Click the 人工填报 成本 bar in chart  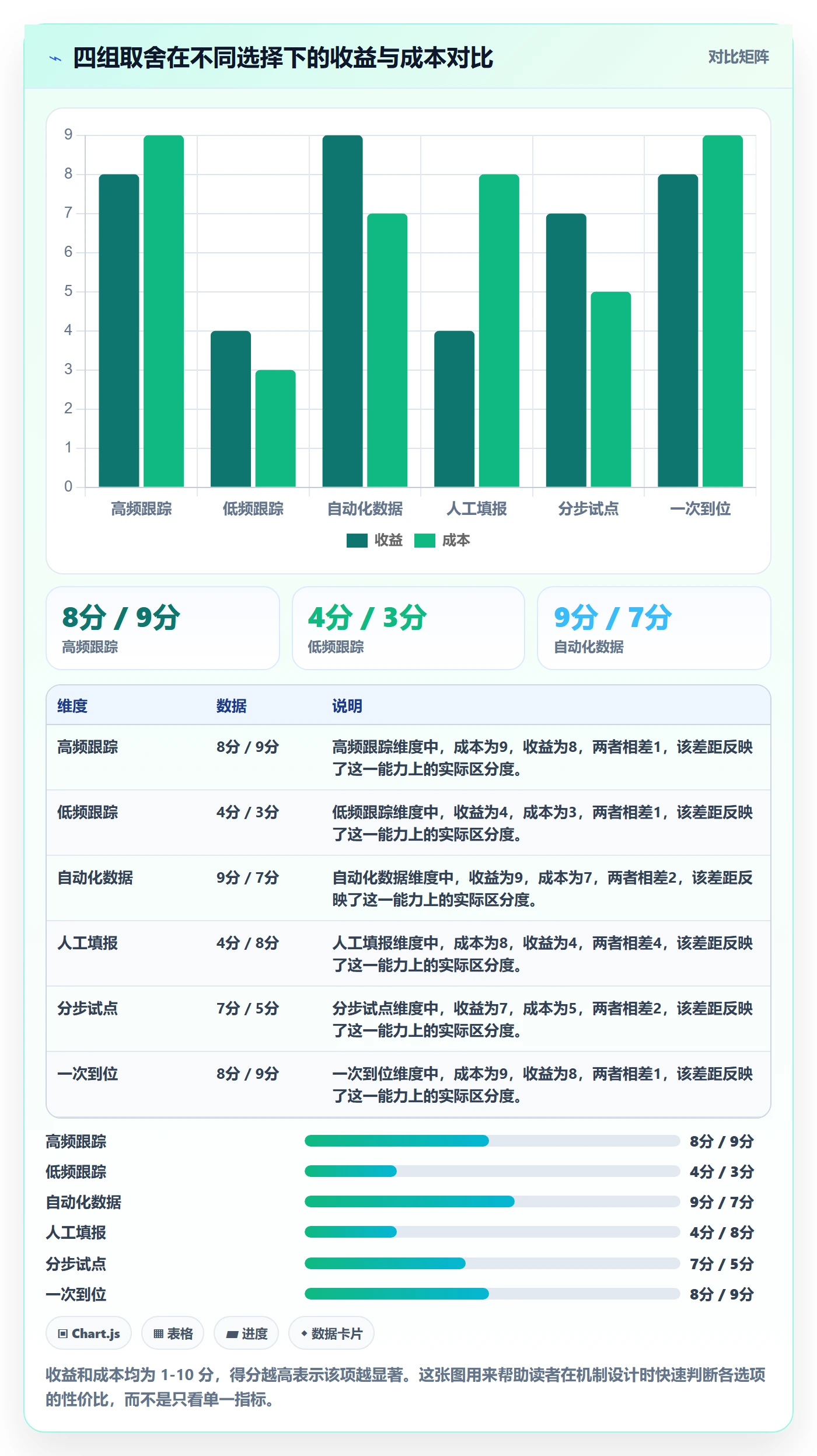coord(499,330)
